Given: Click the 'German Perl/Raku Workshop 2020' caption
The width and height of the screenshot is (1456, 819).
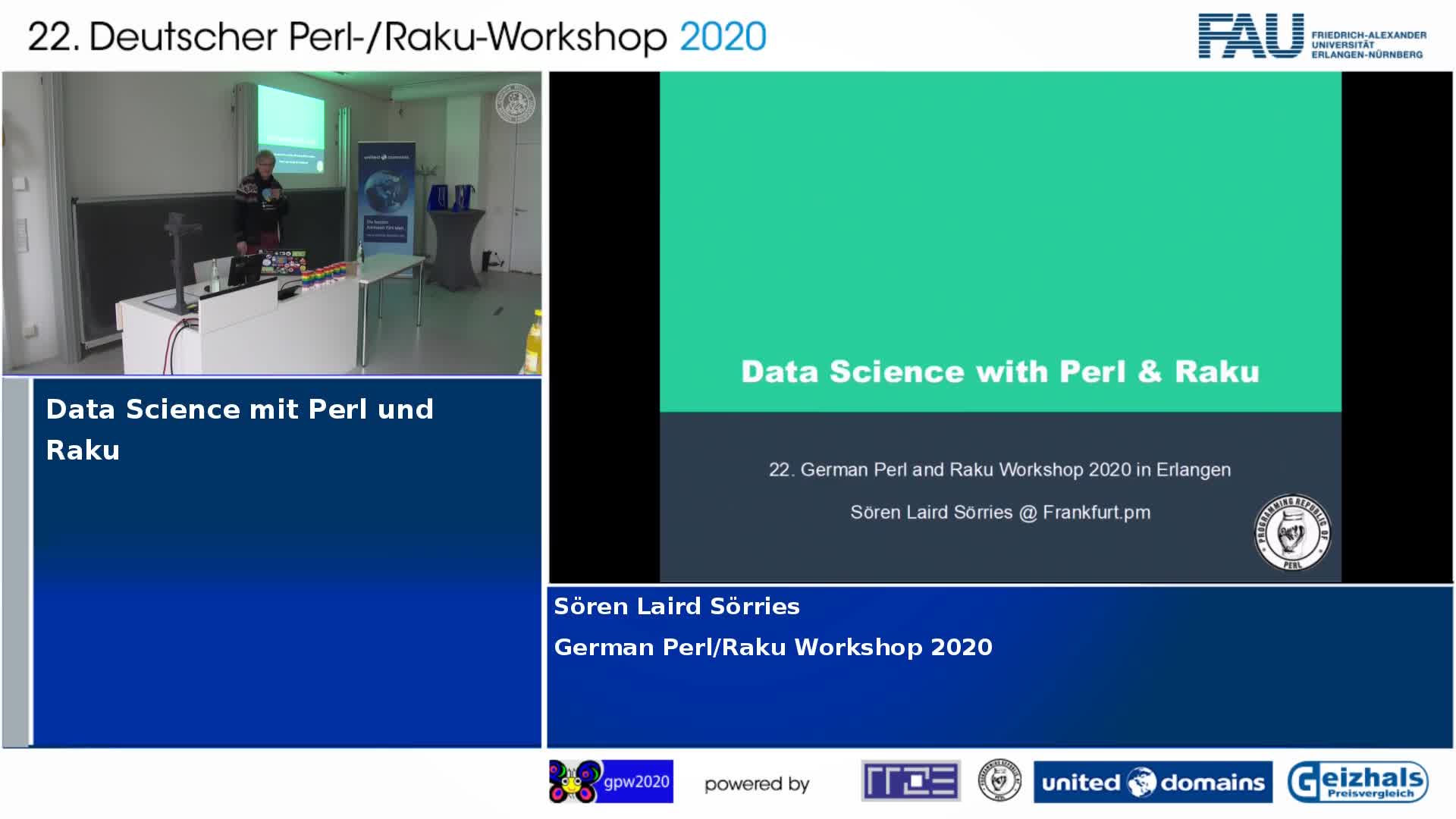Looking at the screenshot, I should (x=773, y=648).
